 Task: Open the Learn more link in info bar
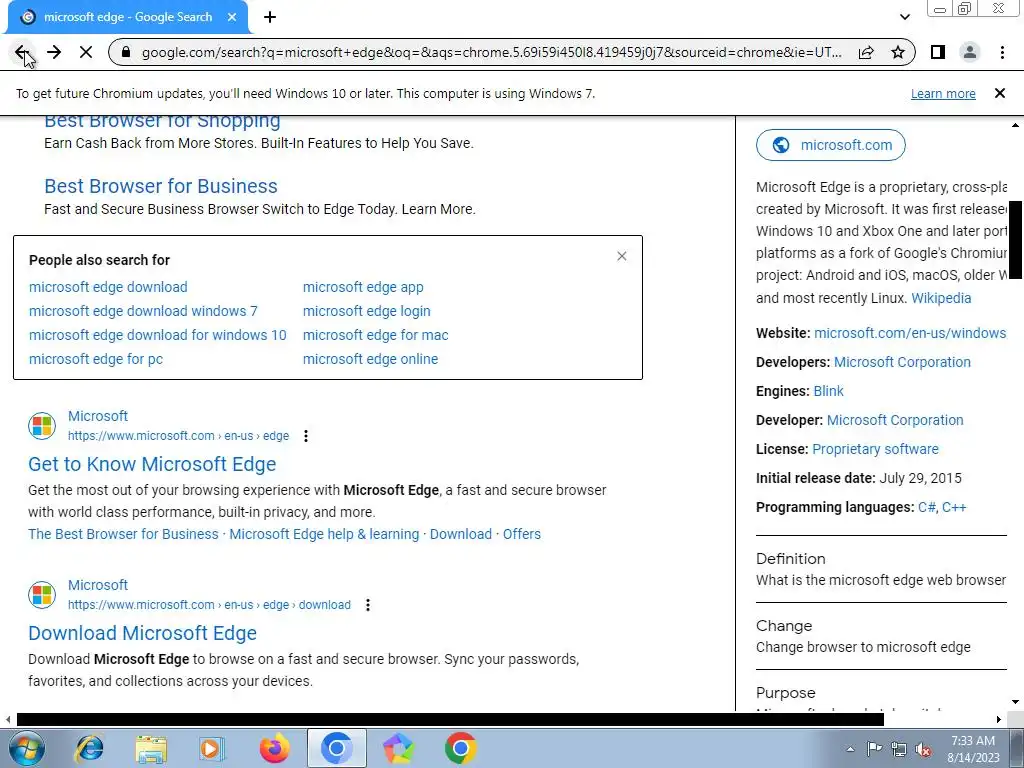[943, 93]
